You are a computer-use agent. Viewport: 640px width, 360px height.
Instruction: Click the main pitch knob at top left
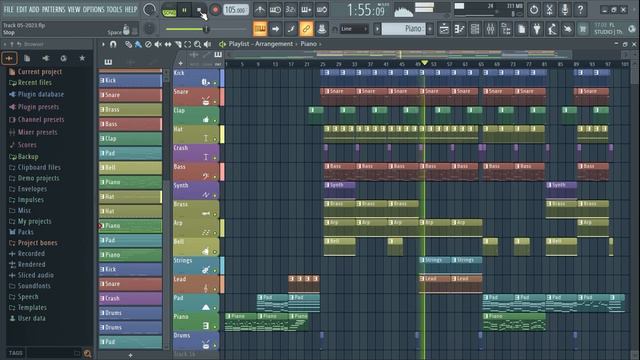click(x=149, y=10)
